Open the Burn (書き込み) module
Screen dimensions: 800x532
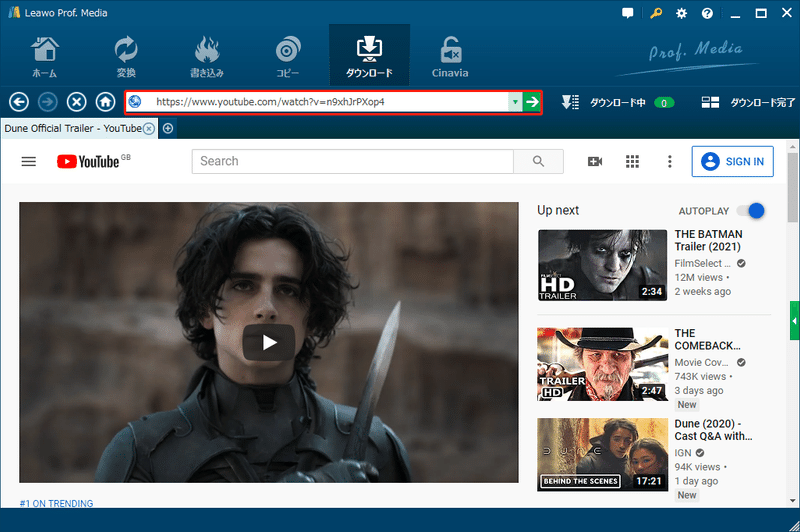[x=207, y=57]
